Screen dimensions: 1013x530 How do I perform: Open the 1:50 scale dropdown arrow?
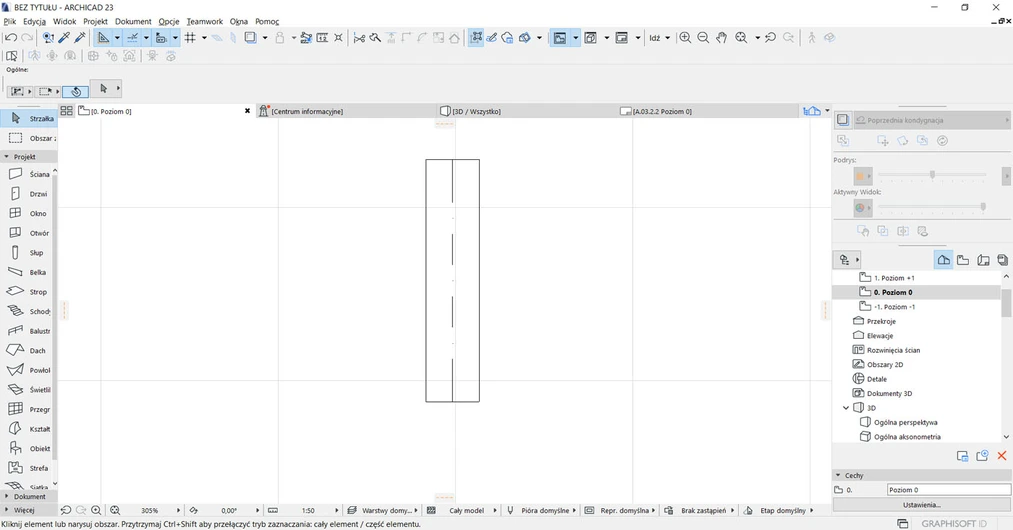pyautogui.click(x=336, y=510)
